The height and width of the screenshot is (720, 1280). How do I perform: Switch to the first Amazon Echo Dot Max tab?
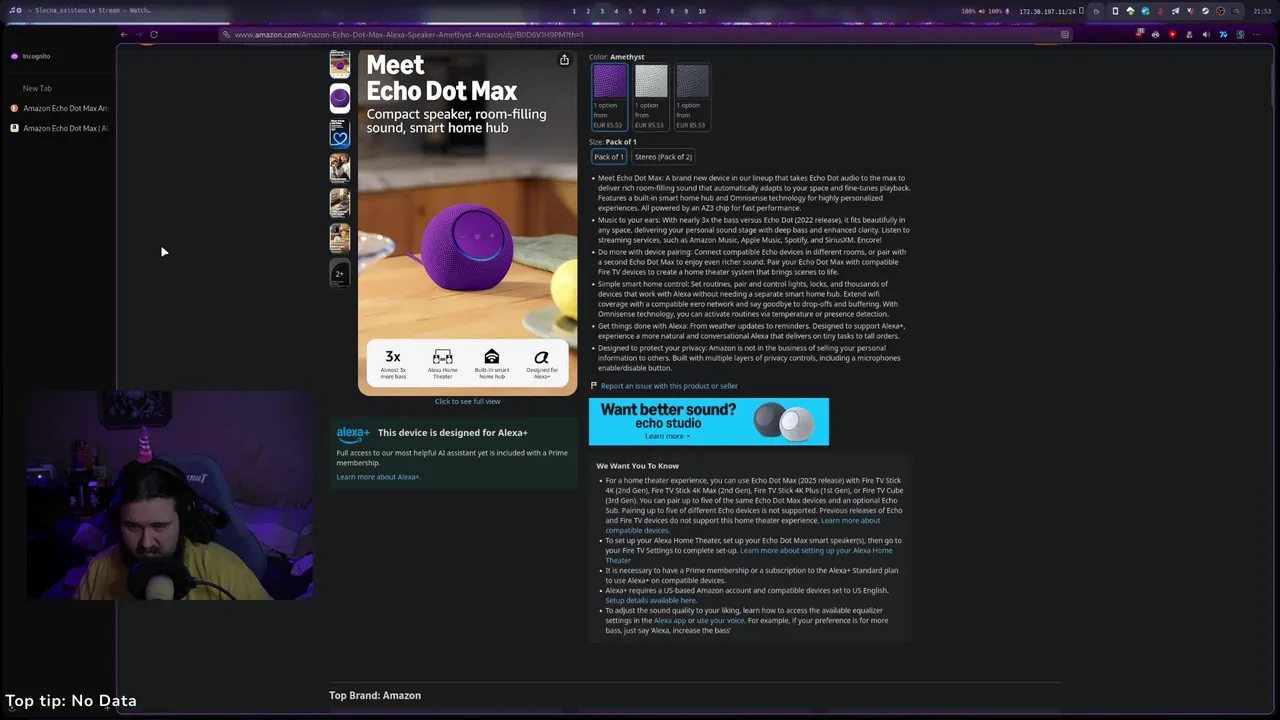pos(60,108)
